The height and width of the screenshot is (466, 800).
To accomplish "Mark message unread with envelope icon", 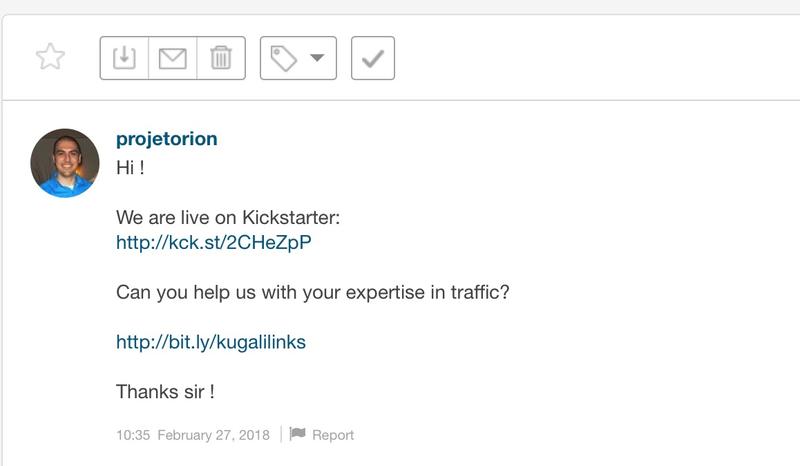I will [173, 58].
